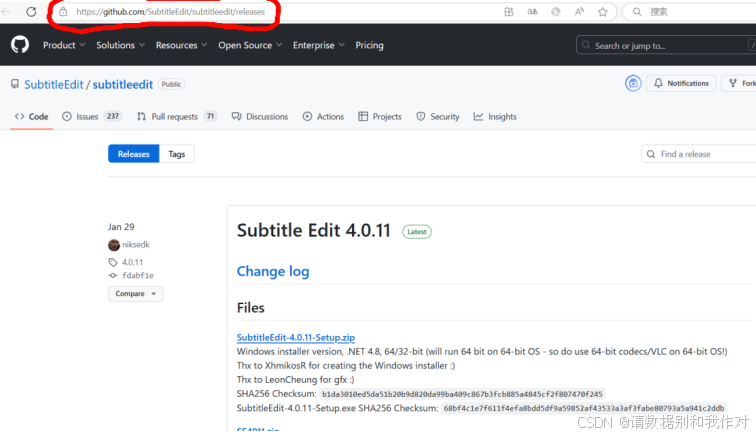Reload the page with refresh icon

tap(31, 12)
